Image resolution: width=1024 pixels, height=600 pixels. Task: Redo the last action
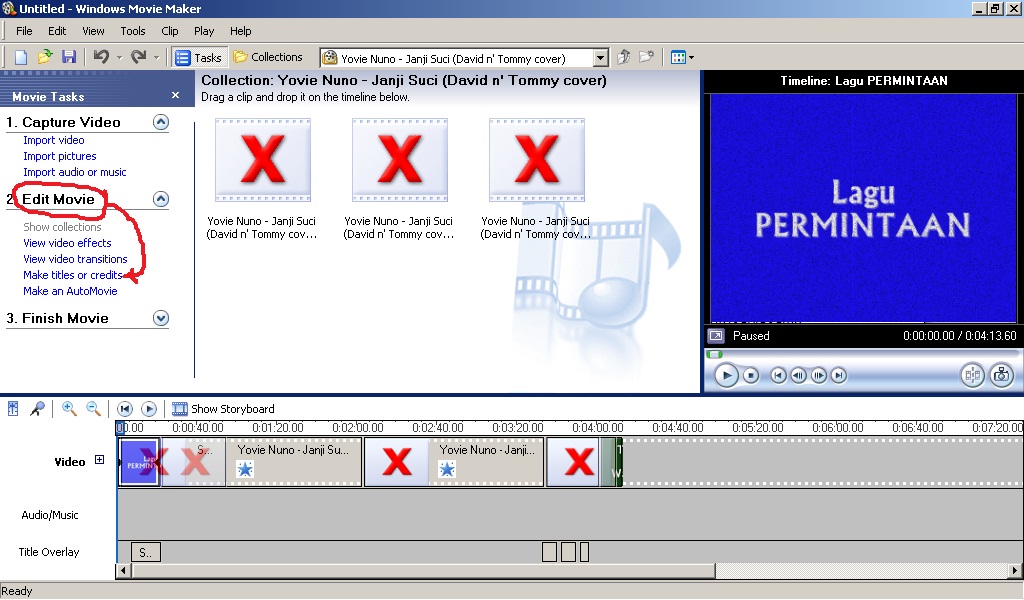(138, 57)
